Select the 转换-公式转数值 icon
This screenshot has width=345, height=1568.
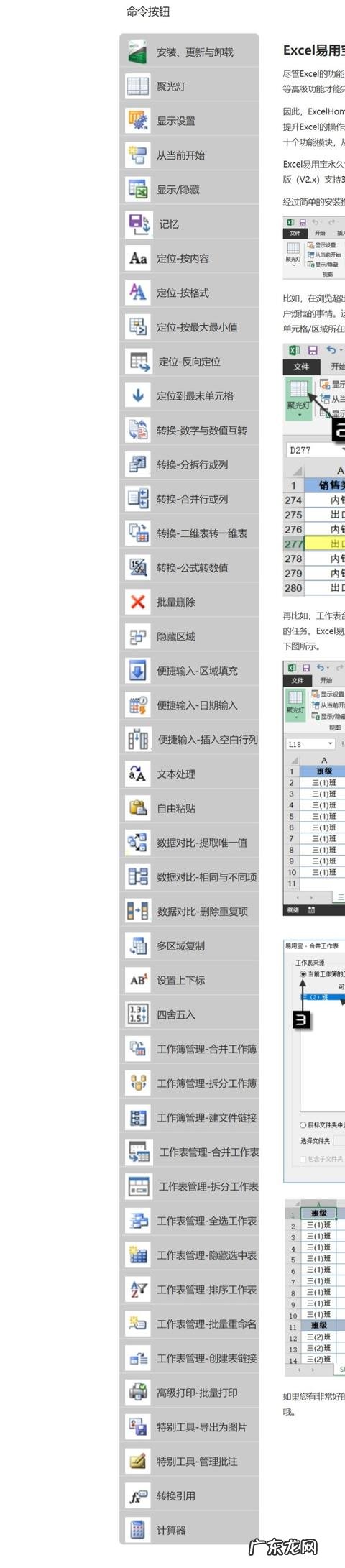pos(137,567)
